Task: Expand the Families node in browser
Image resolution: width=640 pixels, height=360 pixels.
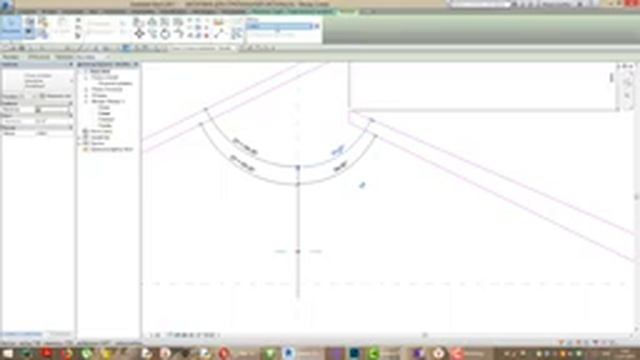Action: pyautogui.click(x=79, y=138)
